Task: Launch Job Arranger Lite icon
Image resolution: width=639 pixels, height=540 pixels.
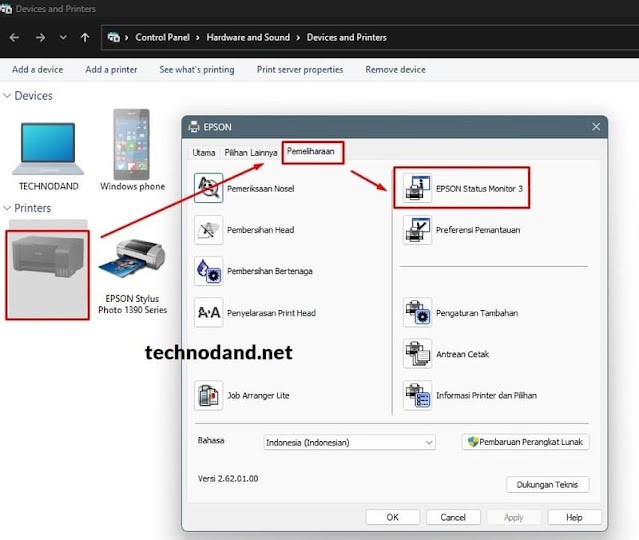Action: 209,395
